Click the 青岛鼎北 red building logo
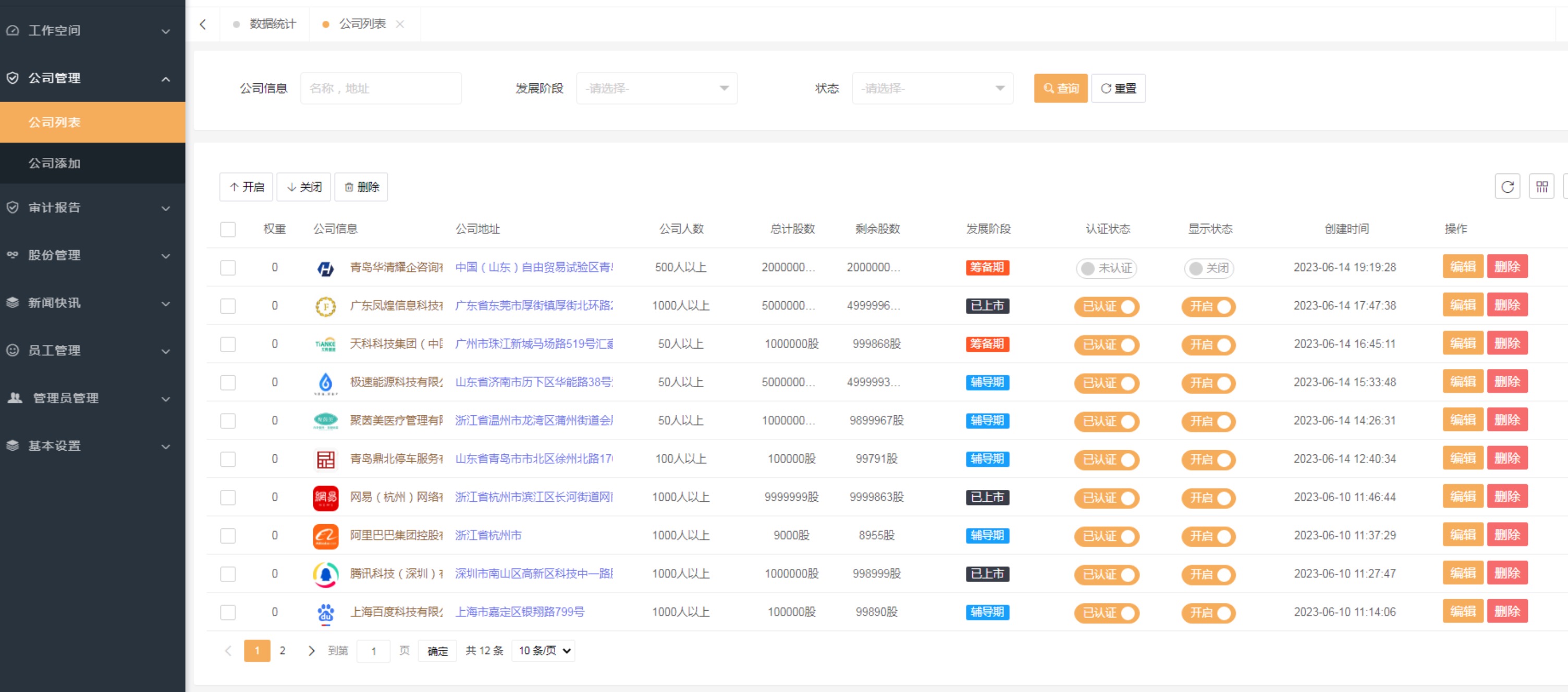This screenshot has height=692, width=1568. click(x=326, y=460)
